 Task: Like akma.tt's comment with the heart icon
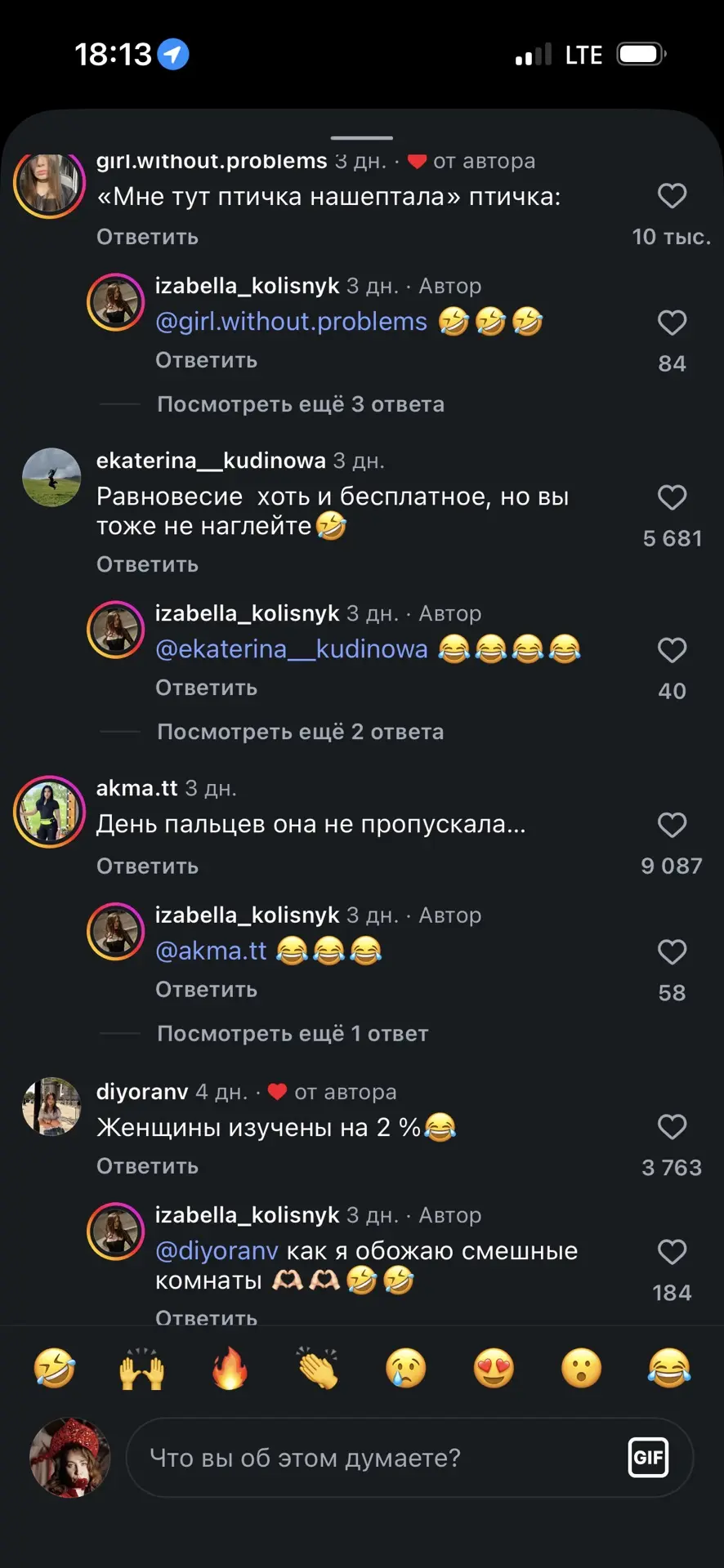tap(672, 825)
